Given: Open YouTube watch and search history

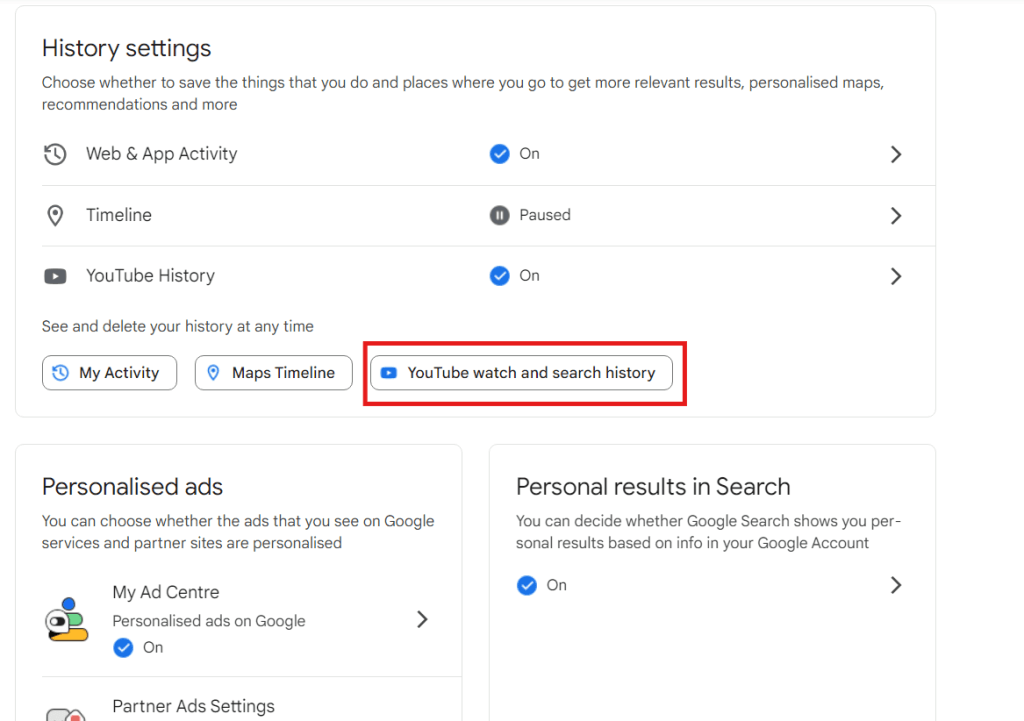Looking at the screenshot, I should pos(522,372).
